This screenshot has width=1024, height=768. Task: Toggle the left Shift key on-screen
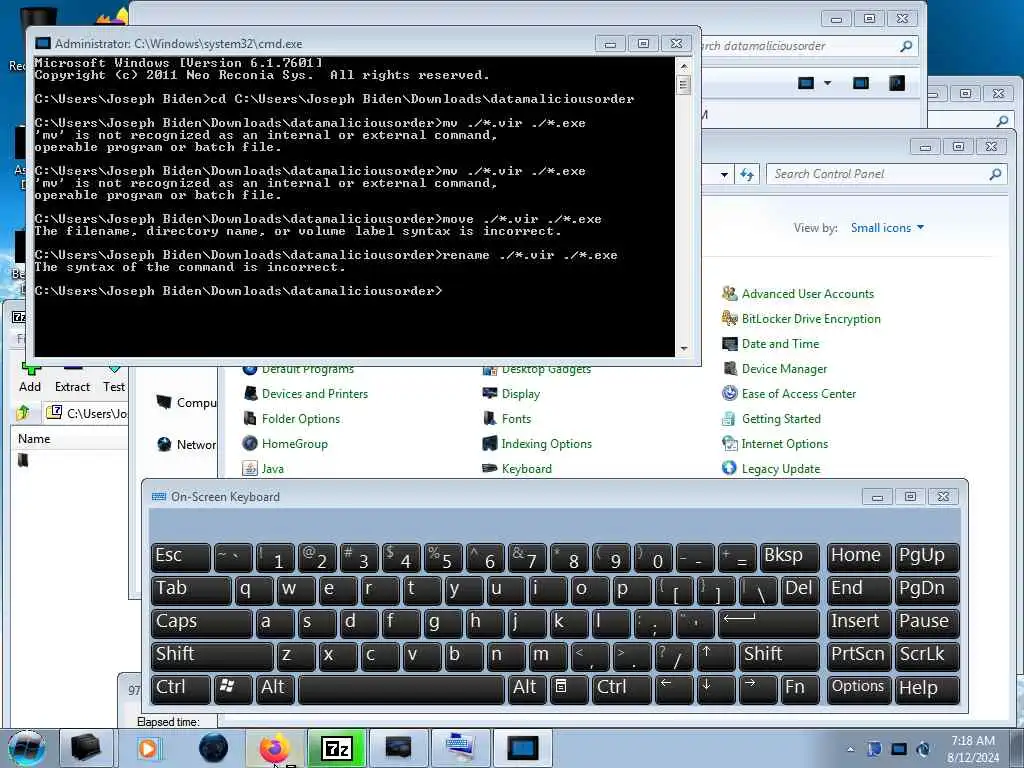click(x=212, y=655)
